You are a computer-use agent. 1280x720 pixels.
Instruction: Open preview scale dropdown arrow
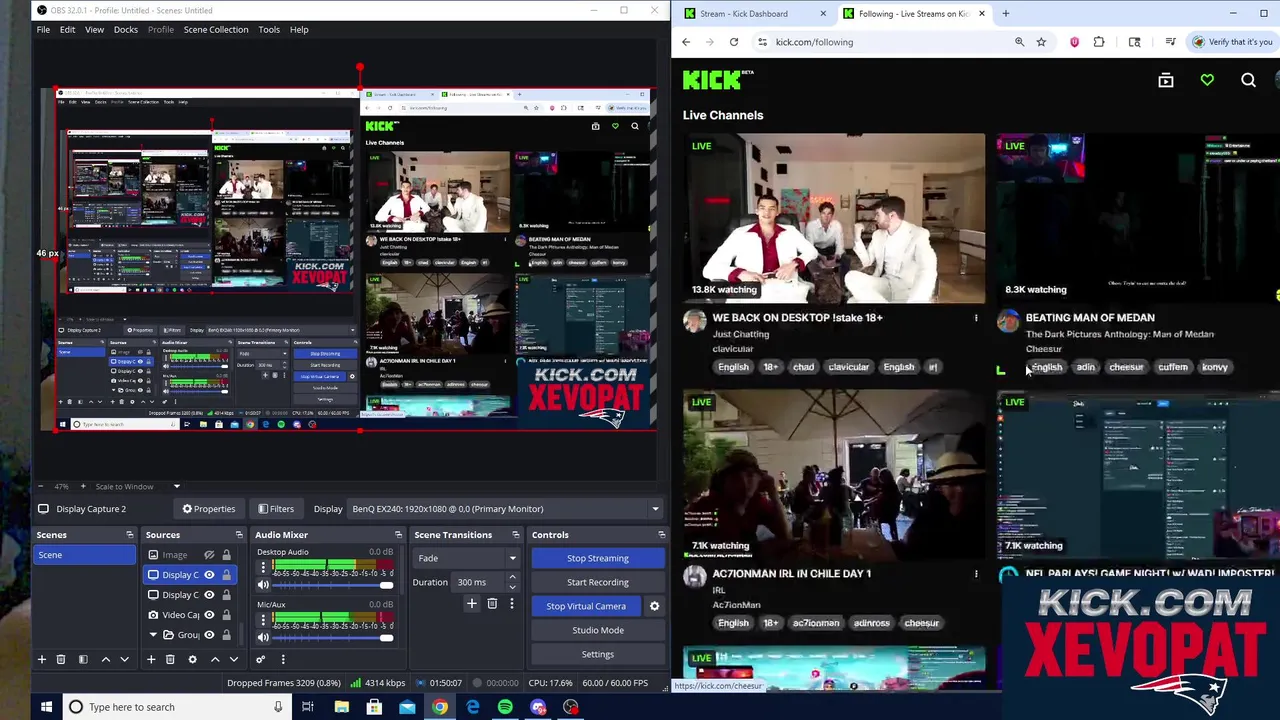[176, 487]
